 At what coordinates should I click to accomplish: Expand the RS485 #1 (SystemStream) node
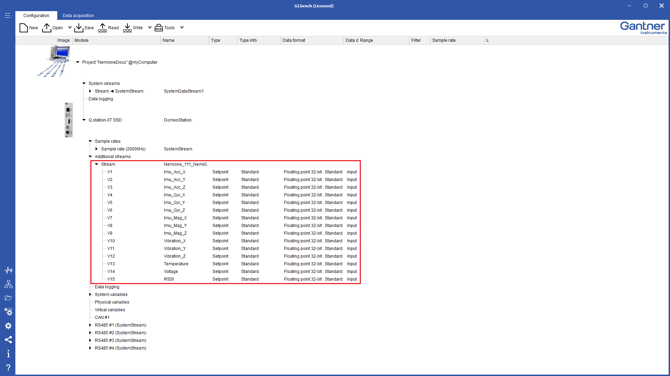coord(90,325)
